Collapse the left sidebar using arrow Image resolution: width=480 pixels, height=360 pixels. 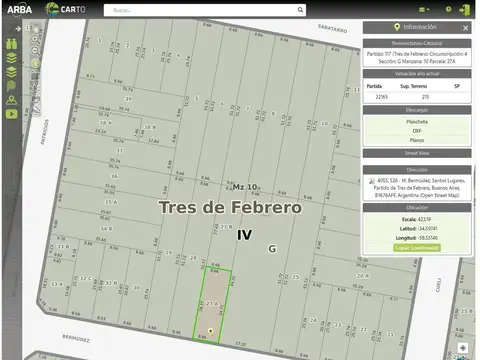click(18, 29)
